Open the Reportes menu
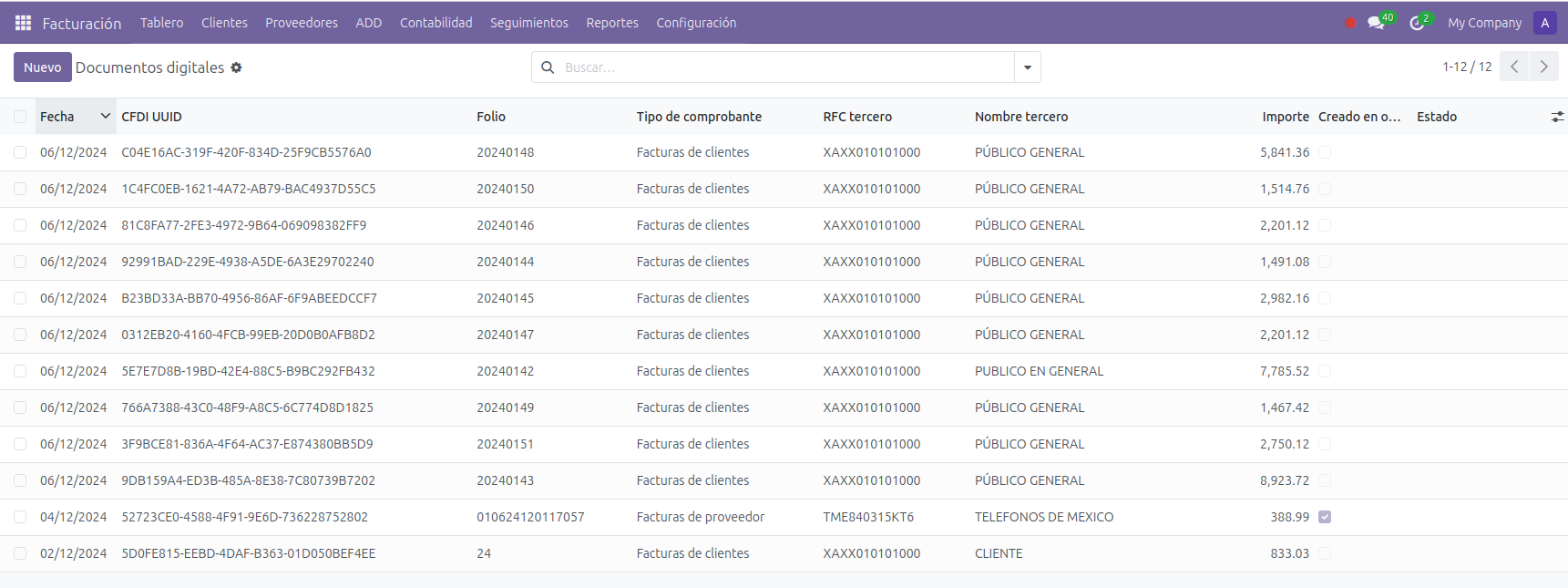This screenshot has height=588, width=1568. click(611, 23)
